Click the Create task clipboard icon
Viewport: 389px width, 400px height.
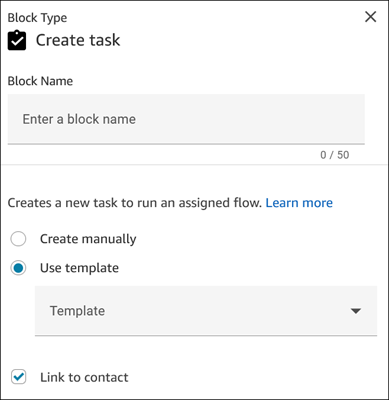point(17,40)
